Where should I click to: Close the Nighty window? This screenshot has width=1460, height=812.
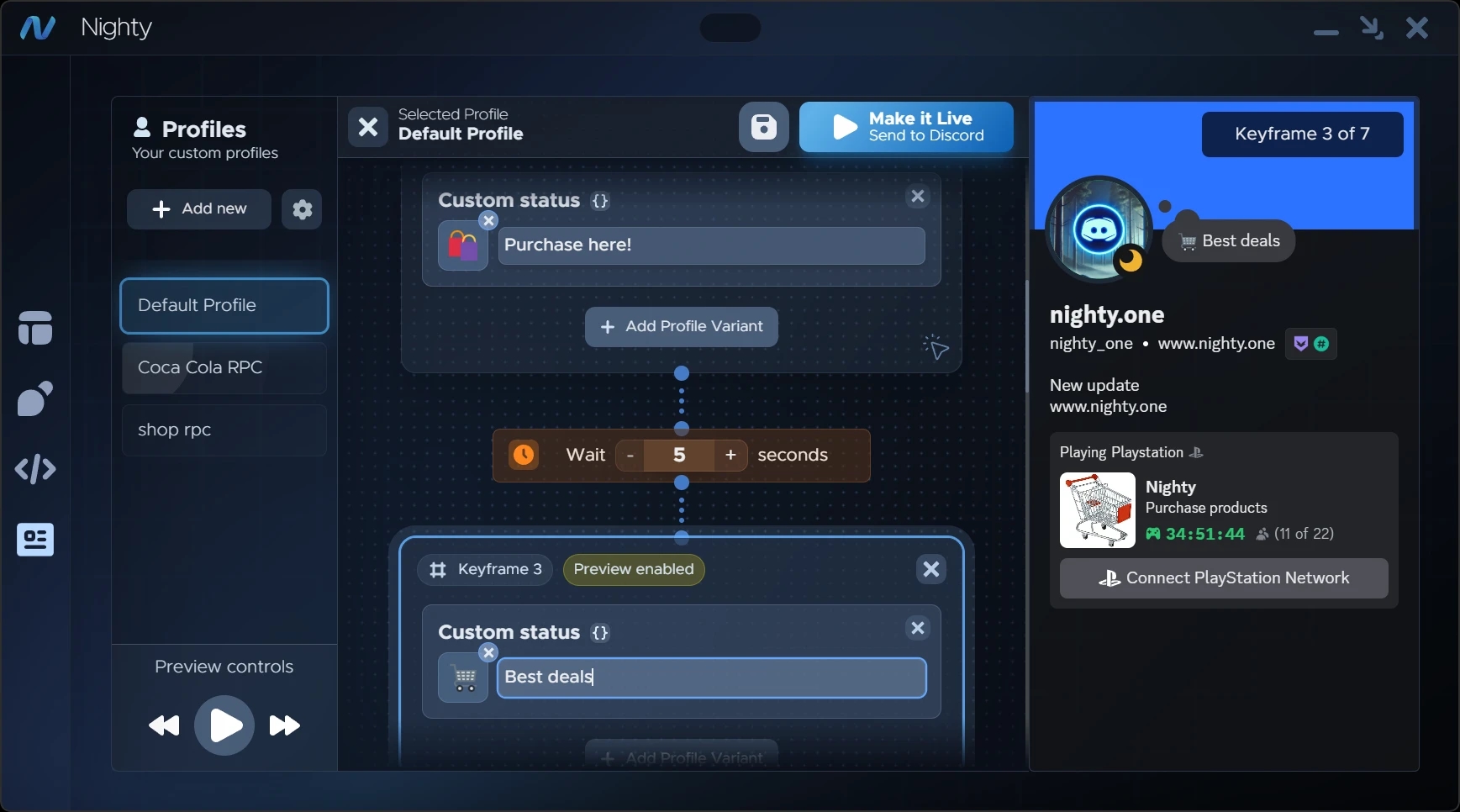pos(1417,29)
